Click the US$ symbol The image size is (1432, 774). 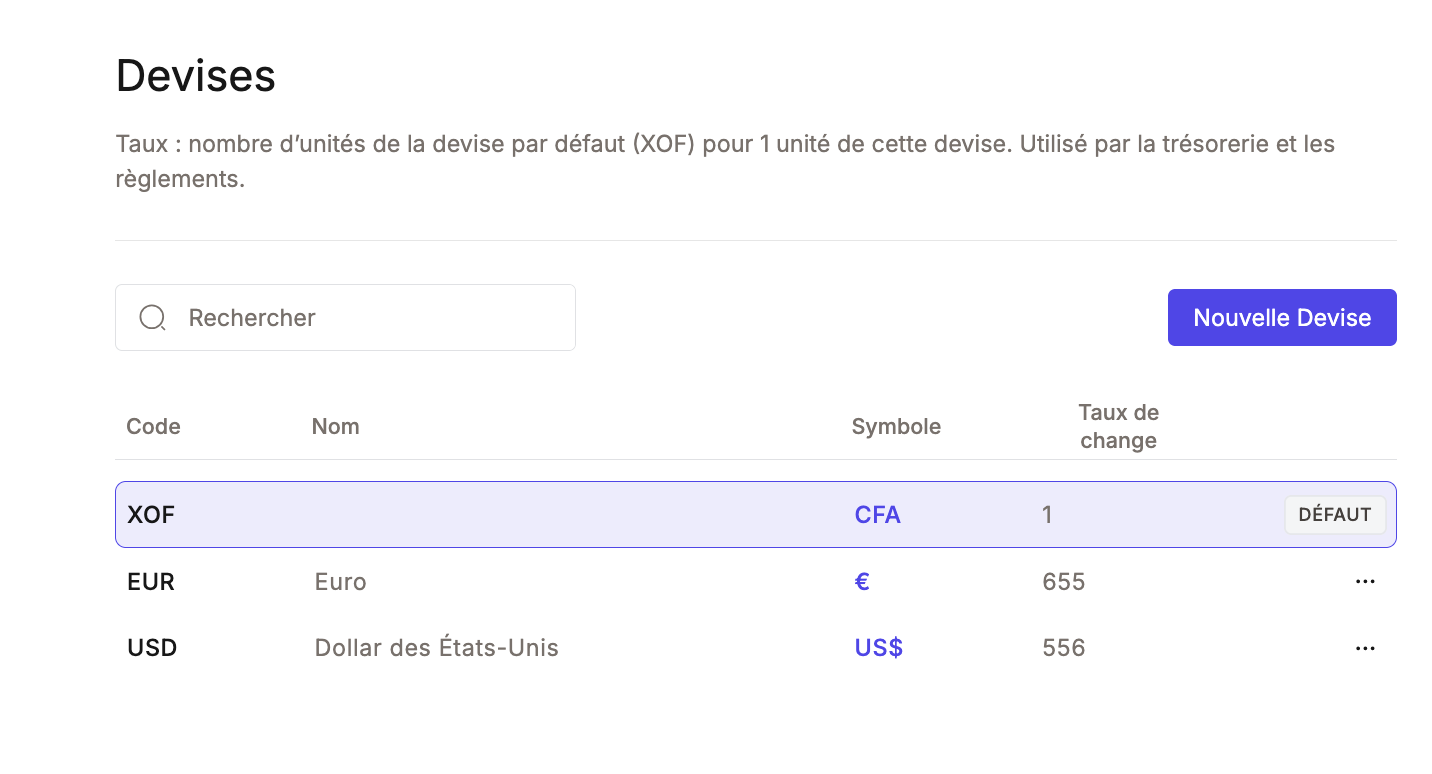coord(878,648)
